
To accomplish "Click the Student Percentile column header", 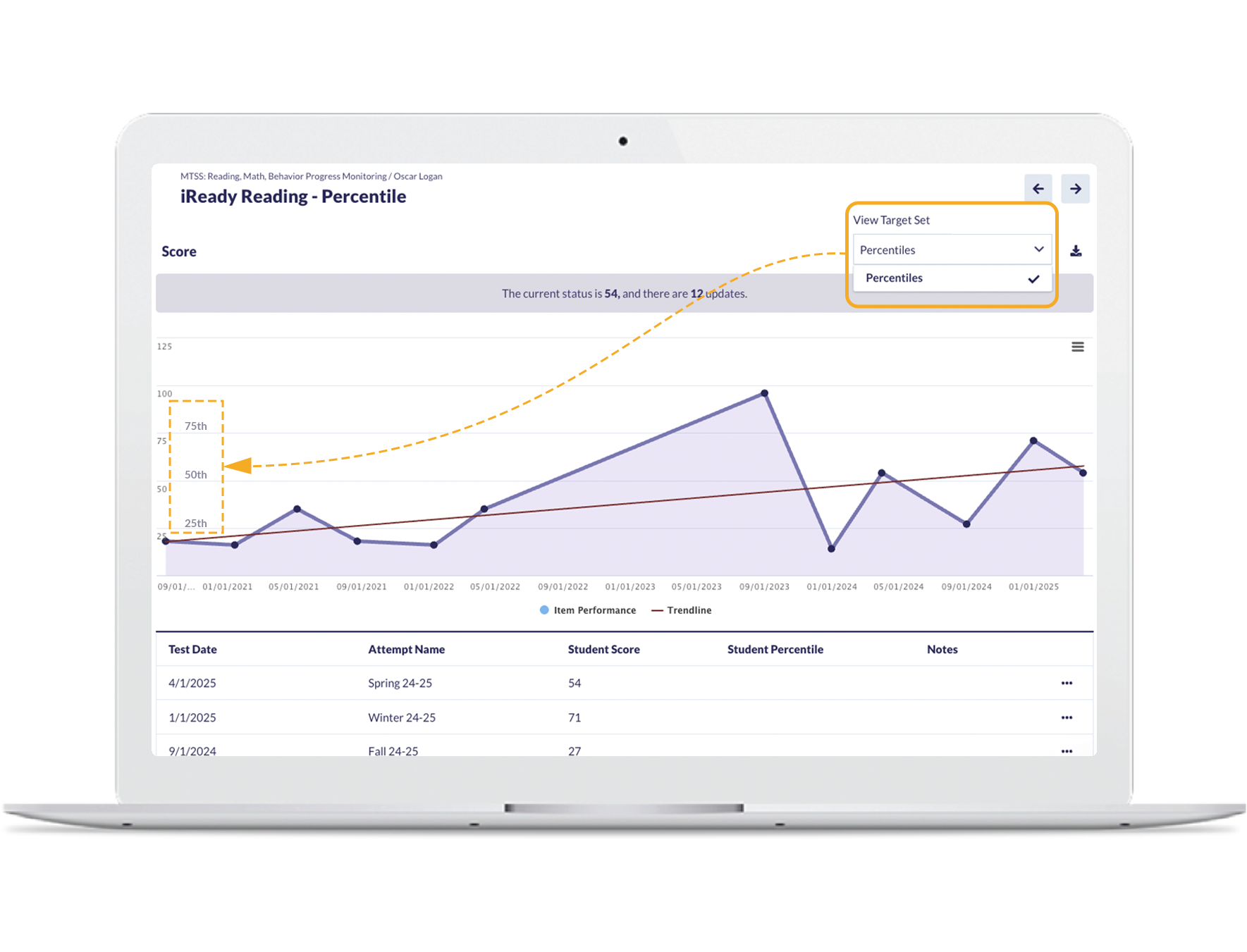I will tap(775, 650).
